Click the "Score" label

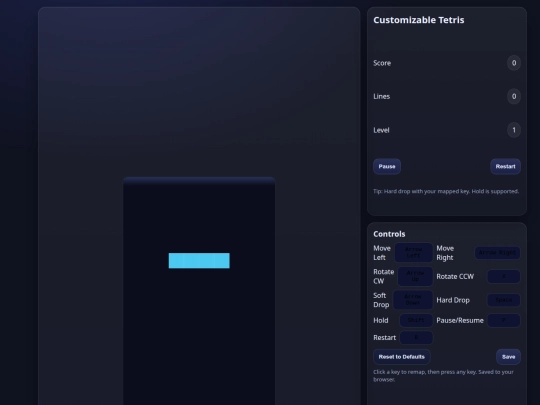pos(382,63)
